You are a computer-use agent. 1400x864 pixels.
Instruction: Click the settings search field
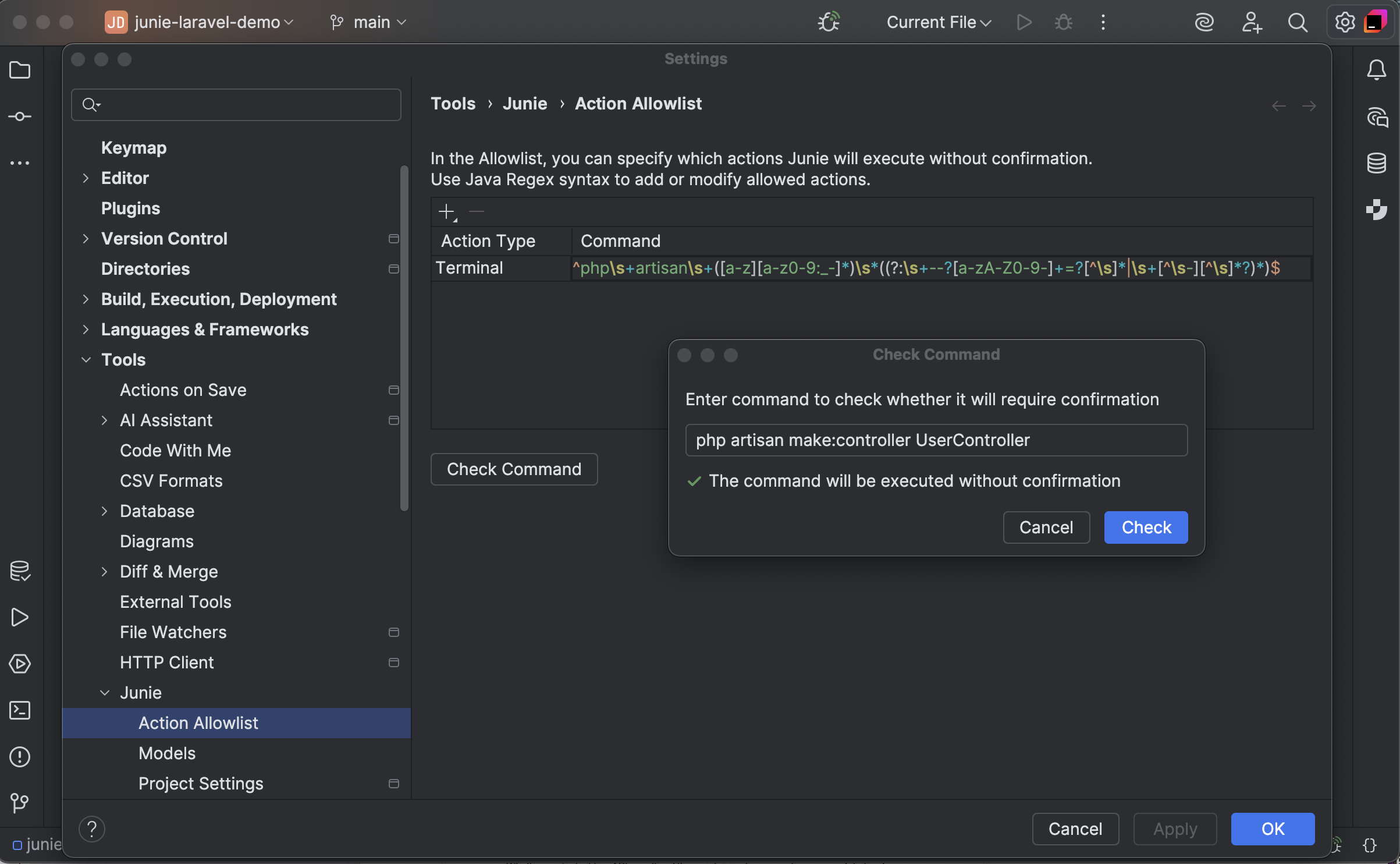236,105
